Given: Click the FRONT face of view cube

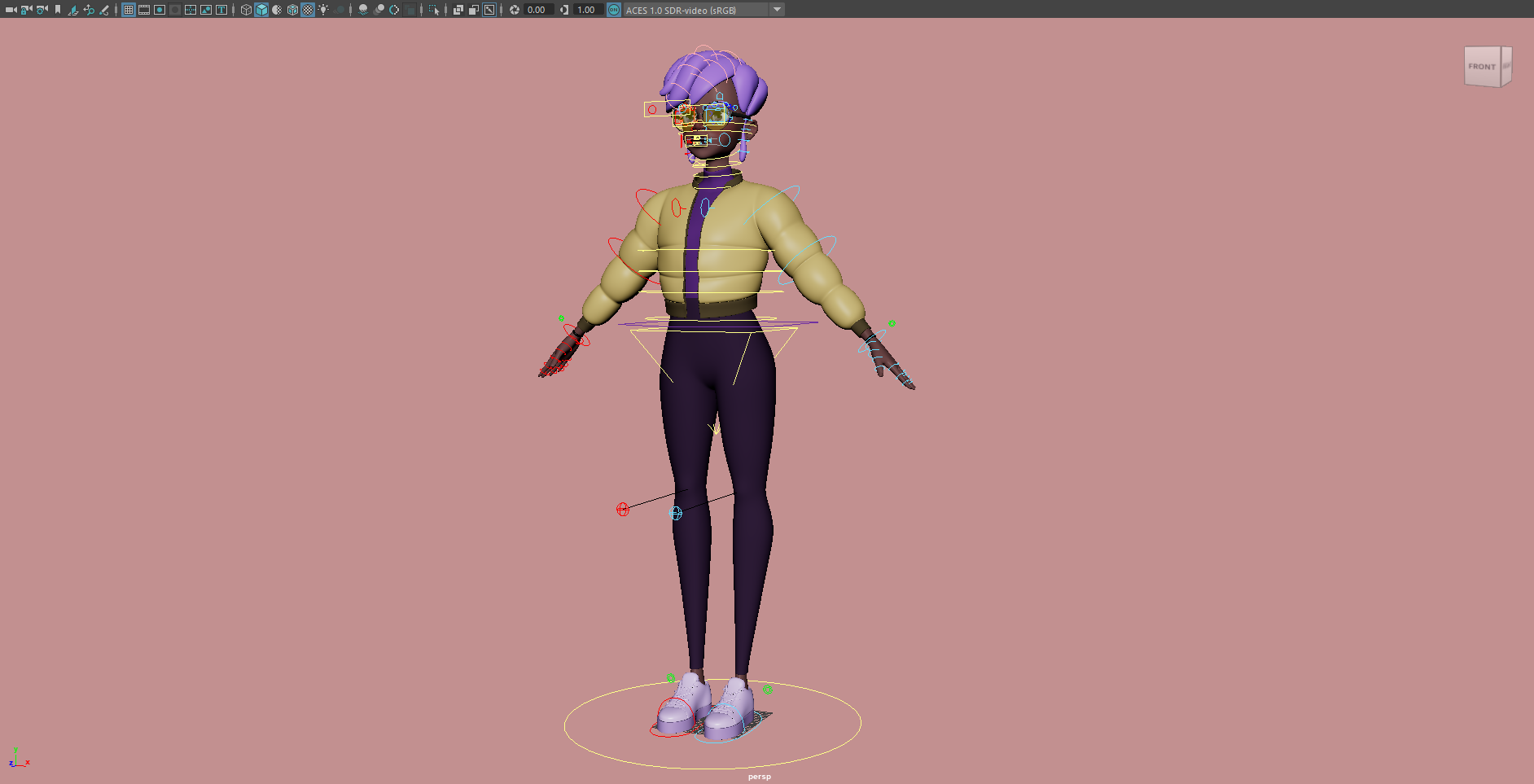Looking at the screenshot, I should click(x=1482, y=67).
